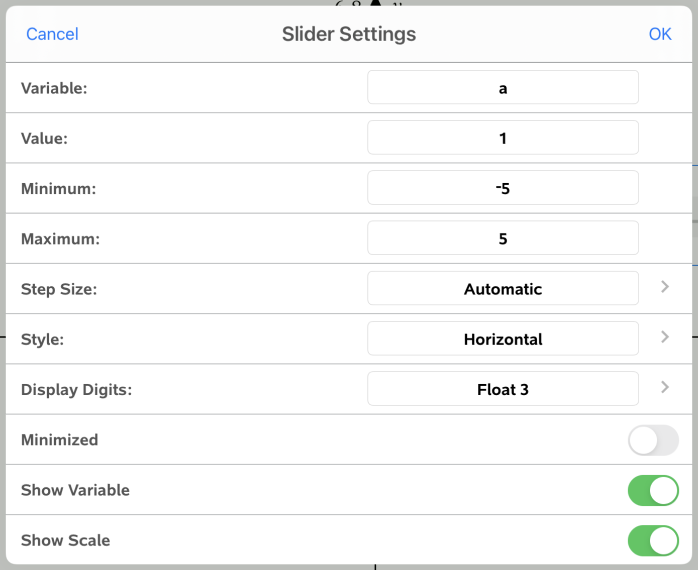Enable the Minimized toggle
This screenshot has height=570, width=698.
tap(653, 440)
